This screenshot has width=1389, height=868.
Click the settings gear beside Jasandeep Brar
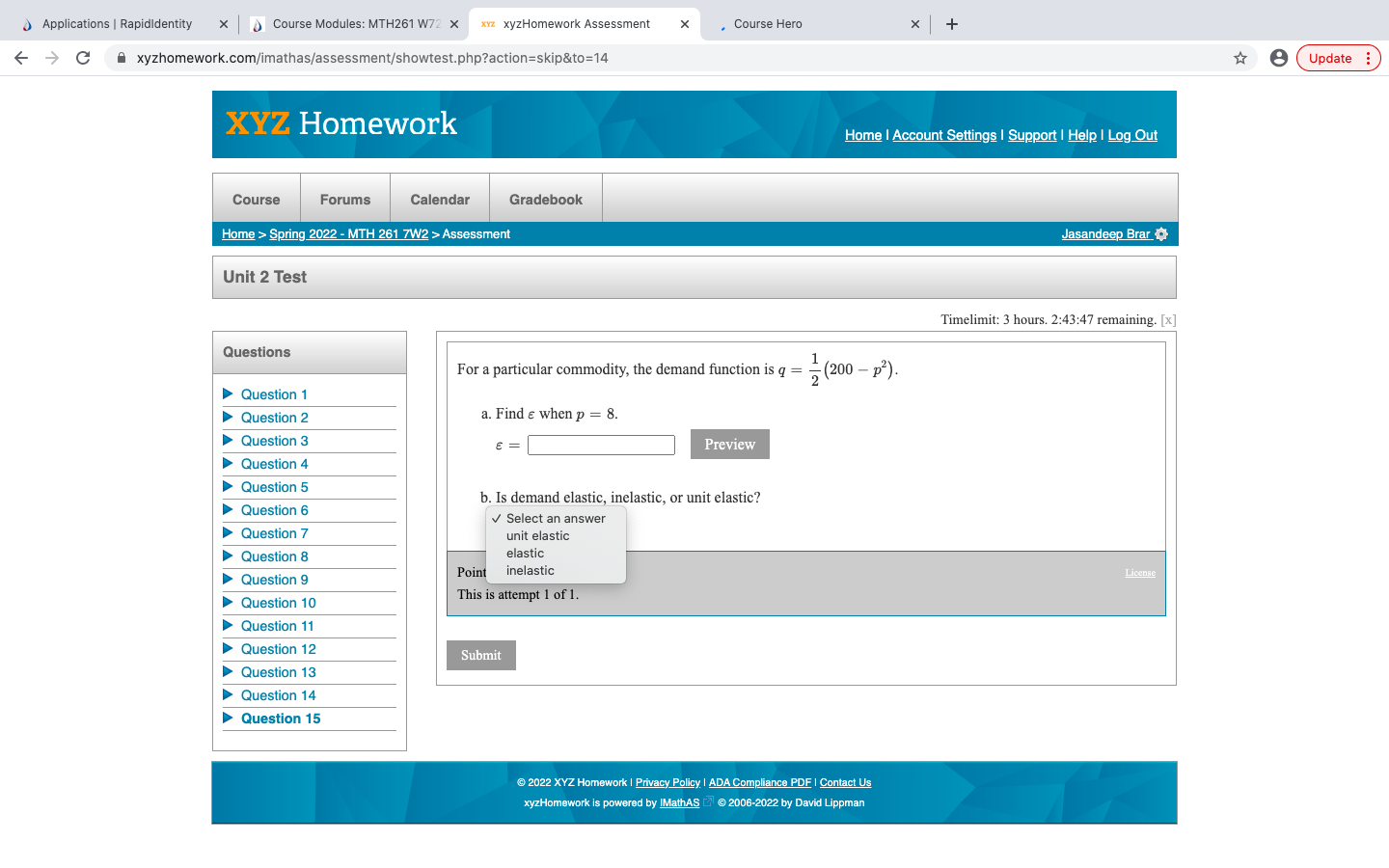click(x=1162, y=233)
